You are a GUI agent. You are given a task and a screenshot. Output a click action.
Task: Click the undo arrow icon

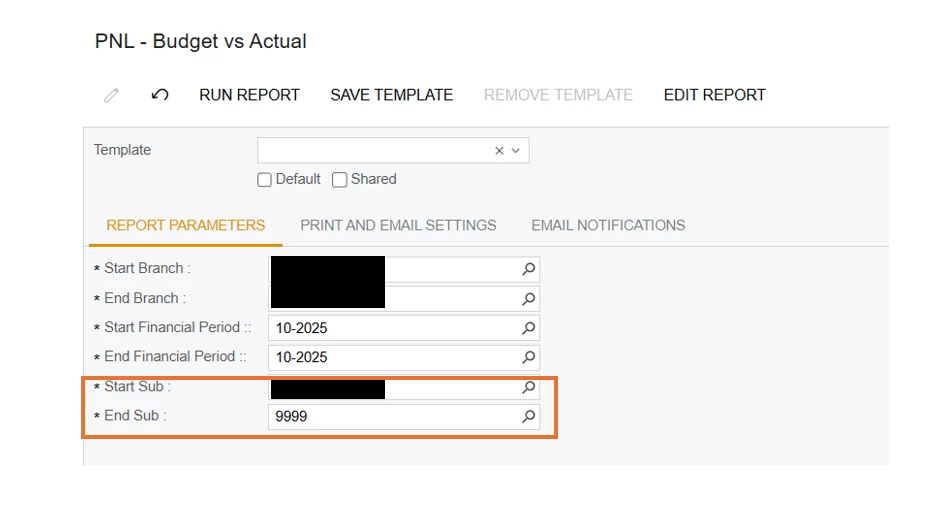160,95
